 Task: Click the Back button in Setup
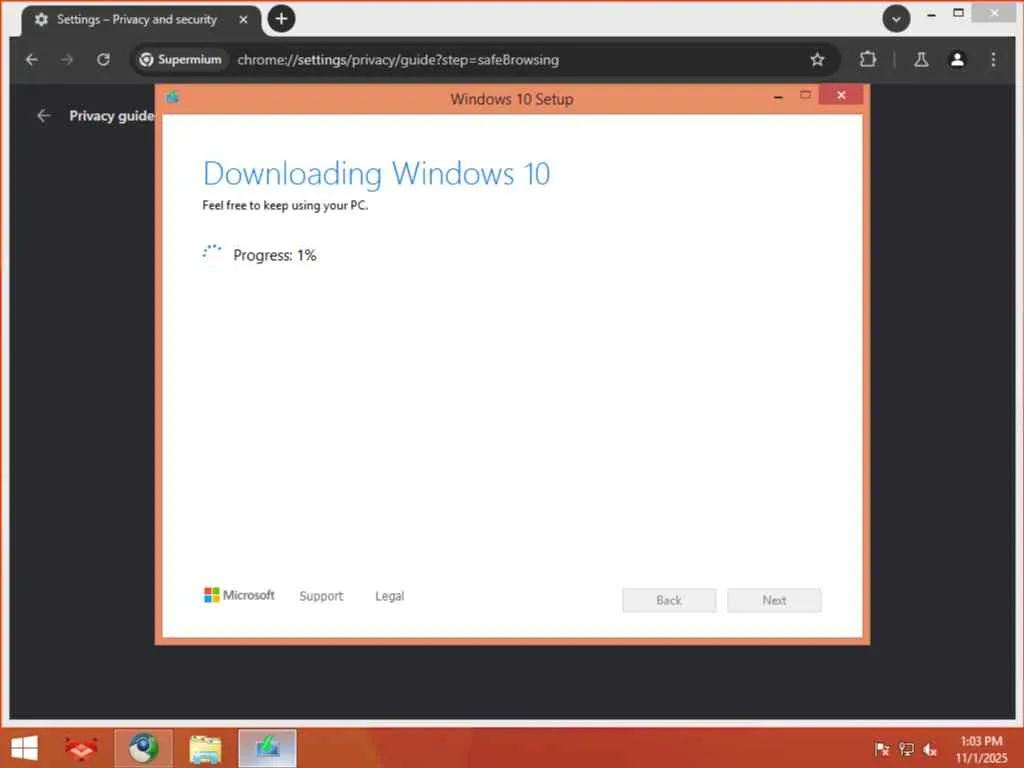[x=669, y=600]
